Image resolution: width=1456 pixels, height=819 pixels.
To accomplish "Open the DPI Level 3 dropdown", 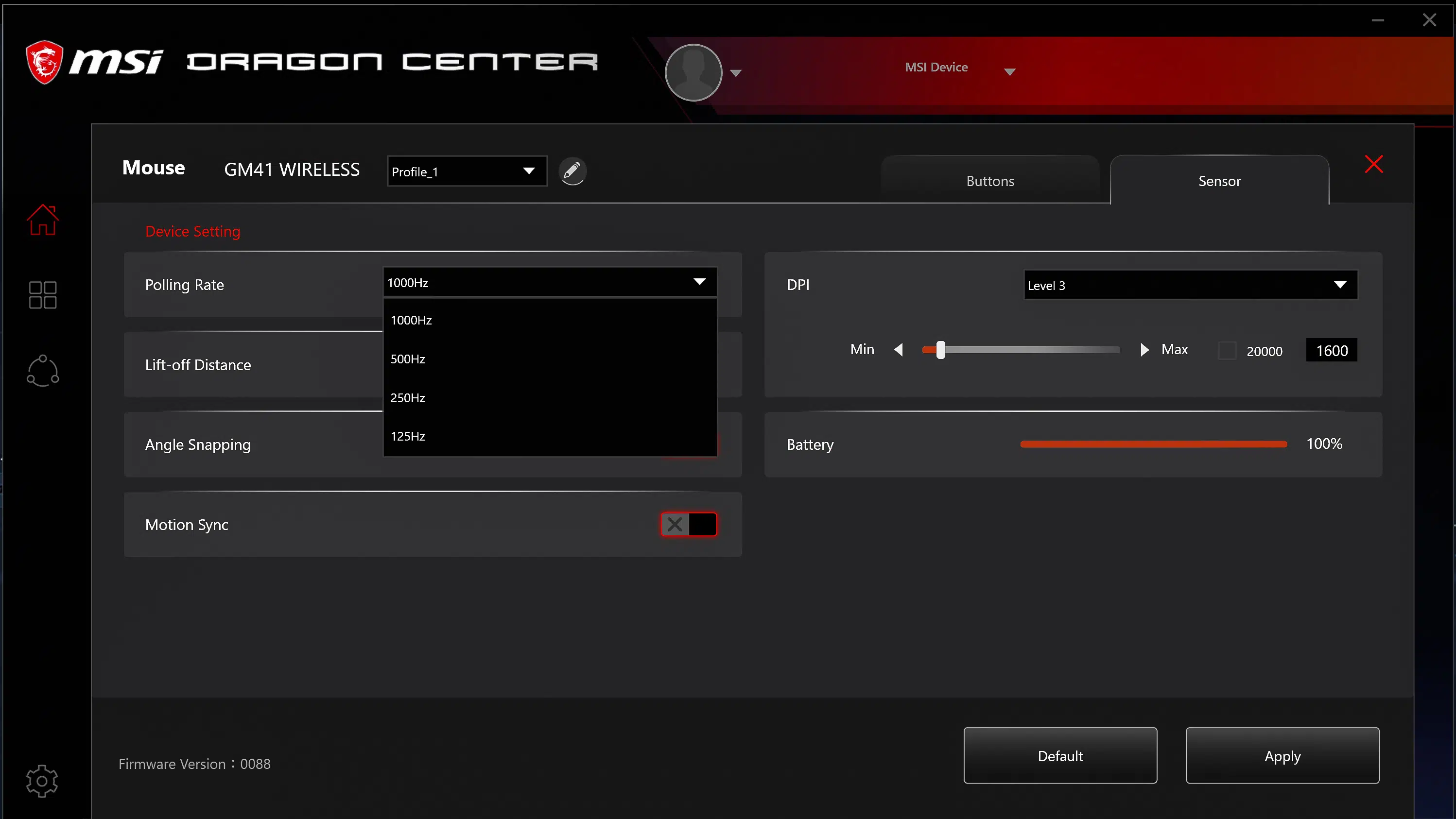I will pos(1190,285).
